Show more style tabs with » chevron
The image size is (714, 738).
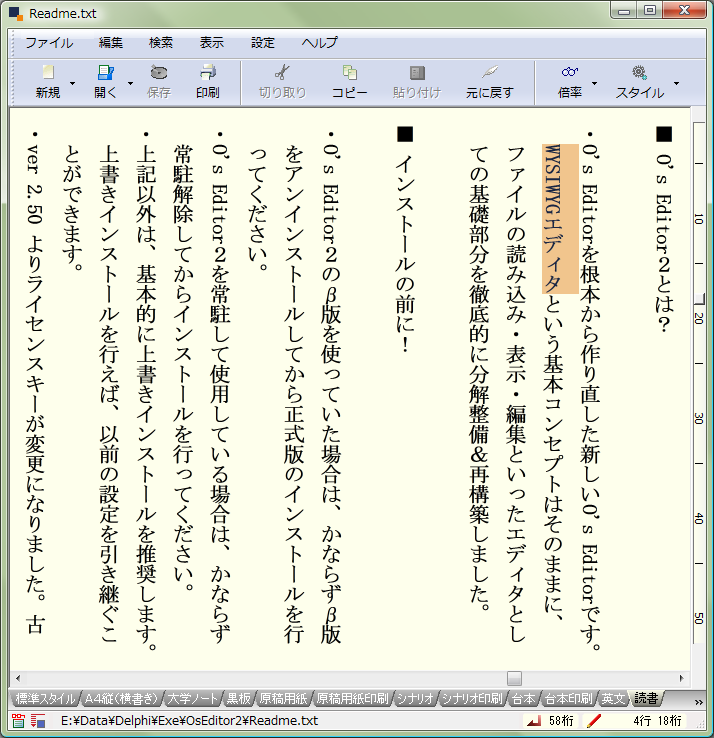pos(699,702)
